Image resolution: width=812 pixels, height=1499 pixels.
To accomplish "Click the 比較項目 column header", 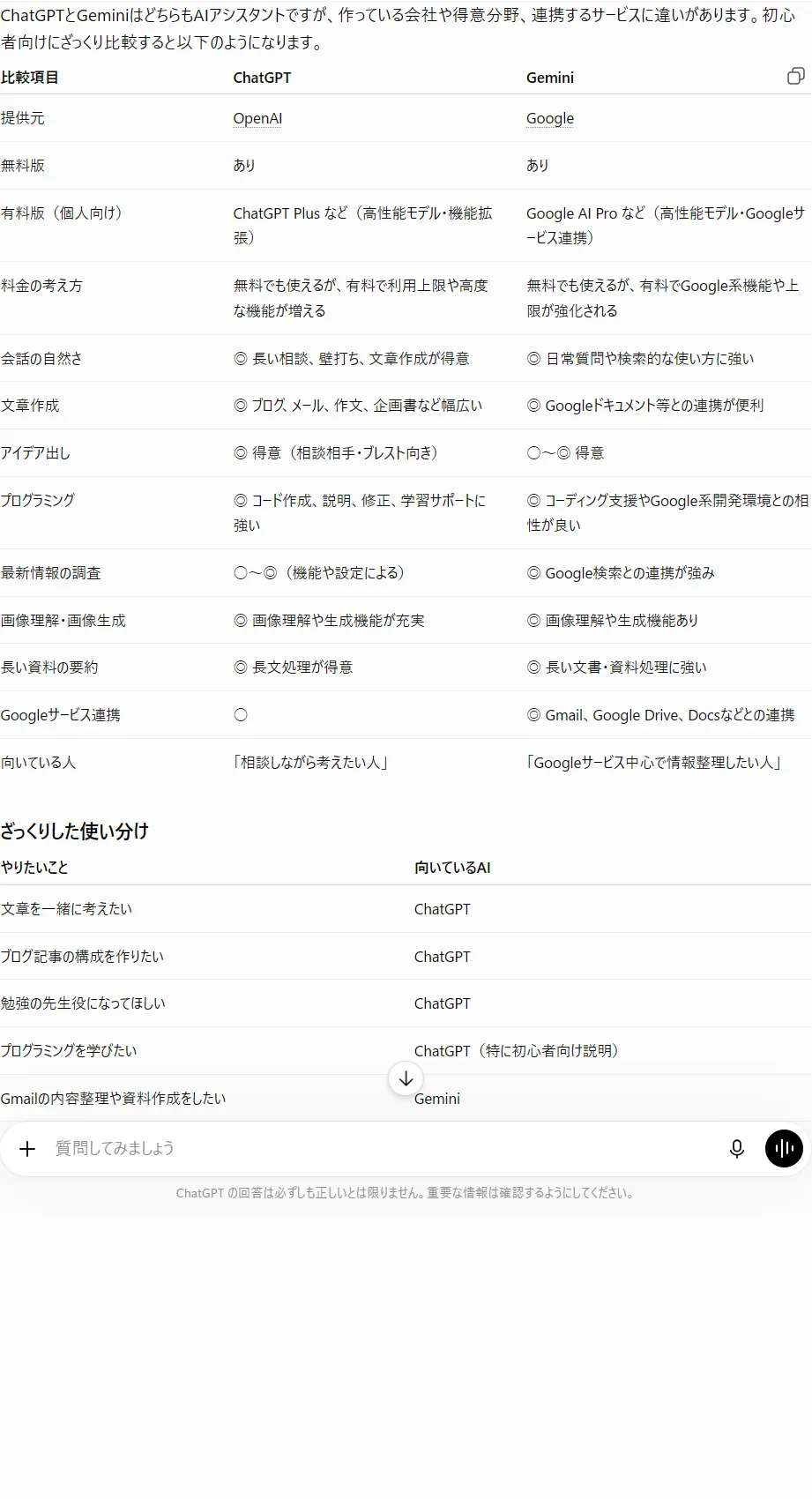I will (x=30, y=78).
